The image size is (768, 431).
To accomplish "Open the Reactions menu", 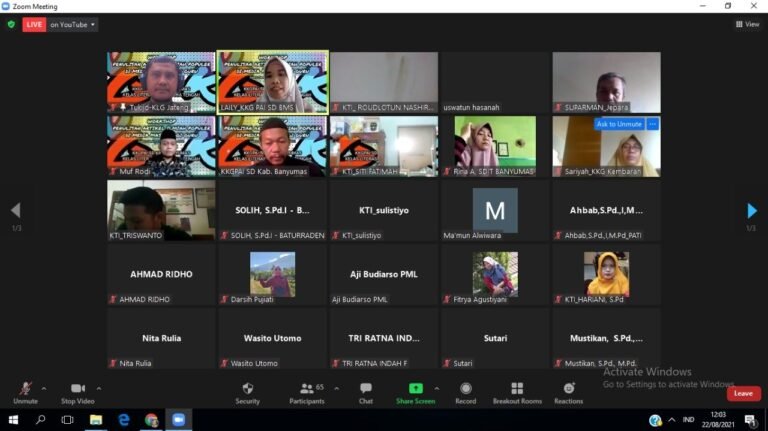I will pyautogui.click(x=569, y=393).
